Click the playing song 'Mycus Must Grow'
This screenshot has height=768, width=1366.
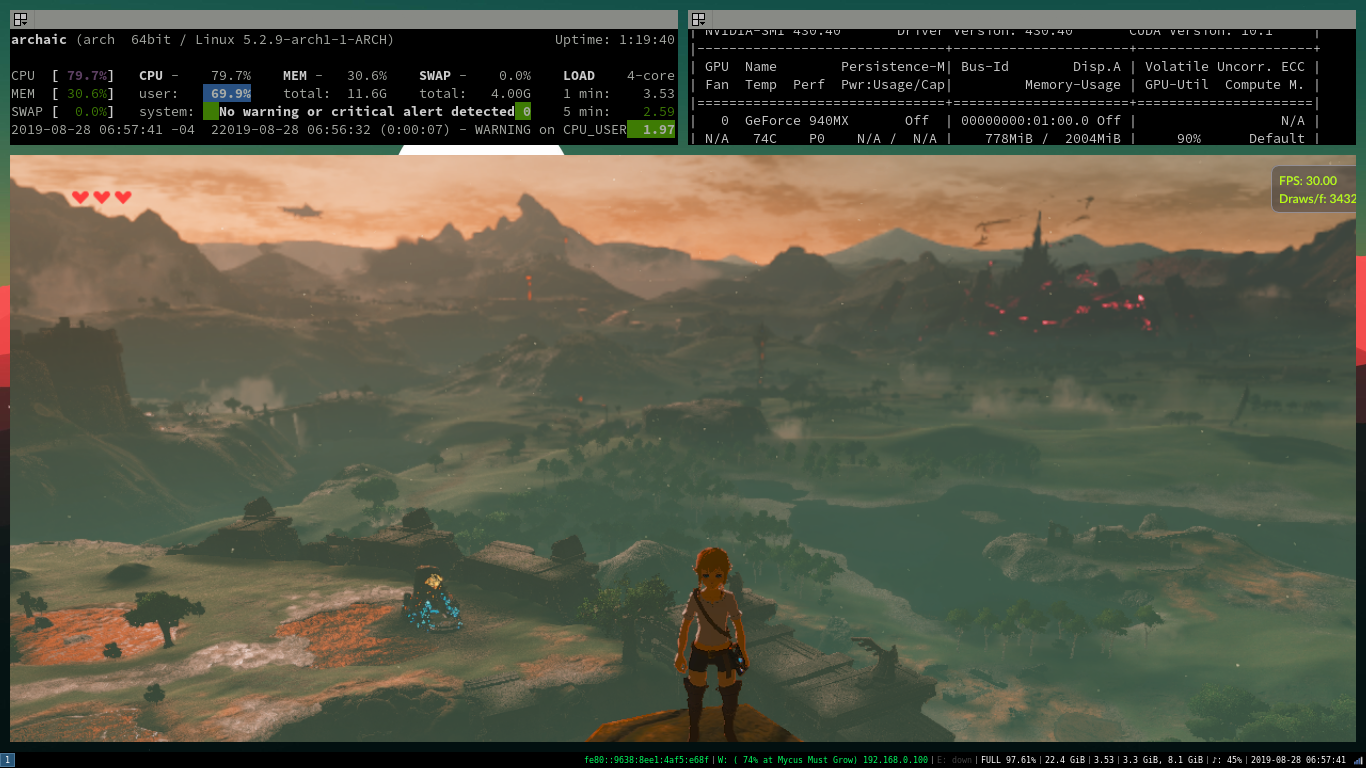[x=813, y=759]
